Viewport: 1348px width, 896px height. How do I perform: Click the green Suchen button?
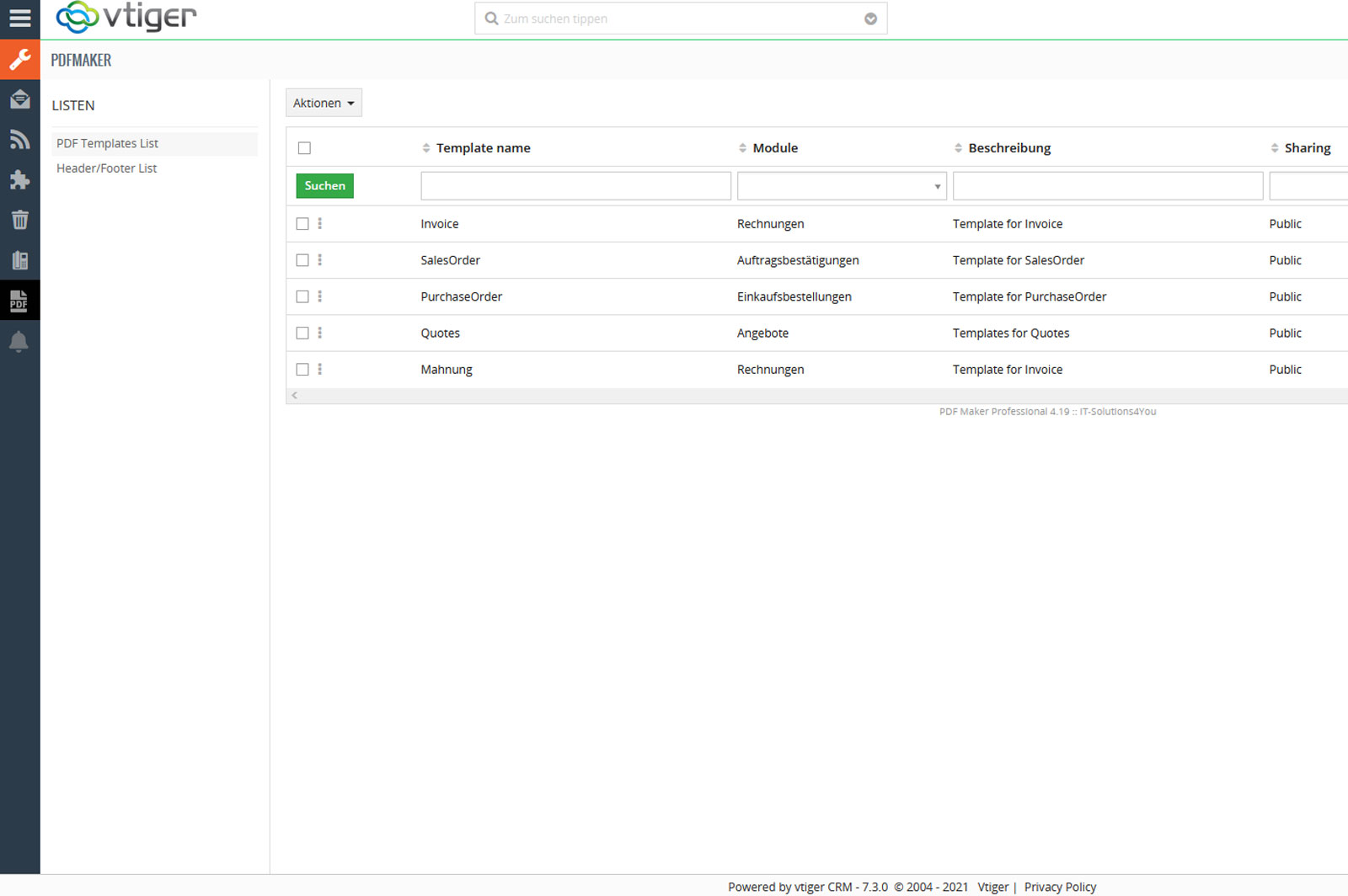coord(324,185)
